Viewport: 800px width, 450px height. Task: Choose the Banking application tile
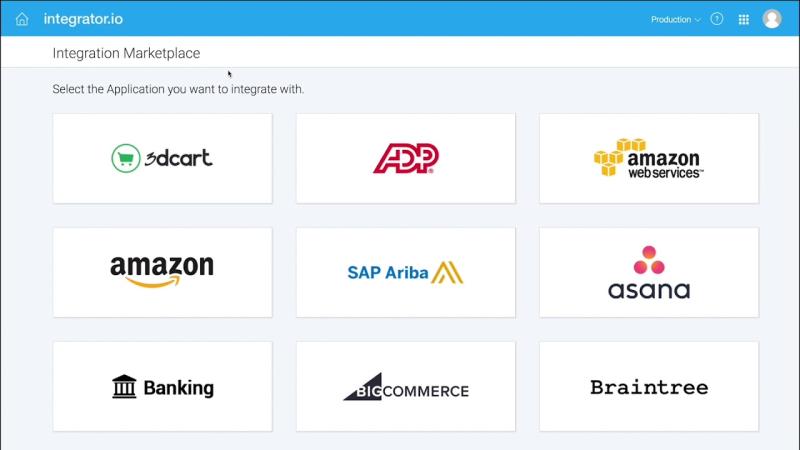point(163,387)
